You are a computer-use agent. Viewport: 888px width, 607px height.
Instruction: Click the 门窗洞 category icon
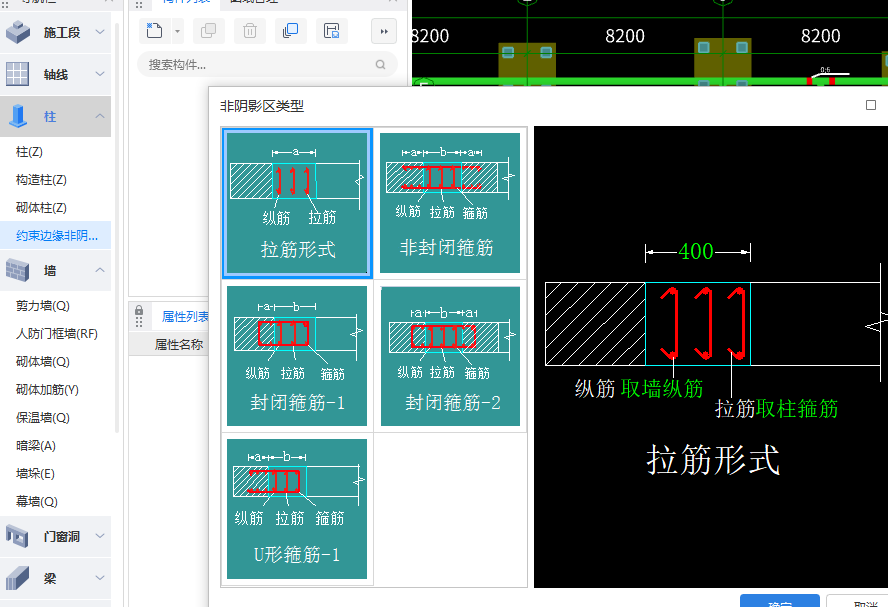click(17, 536)
